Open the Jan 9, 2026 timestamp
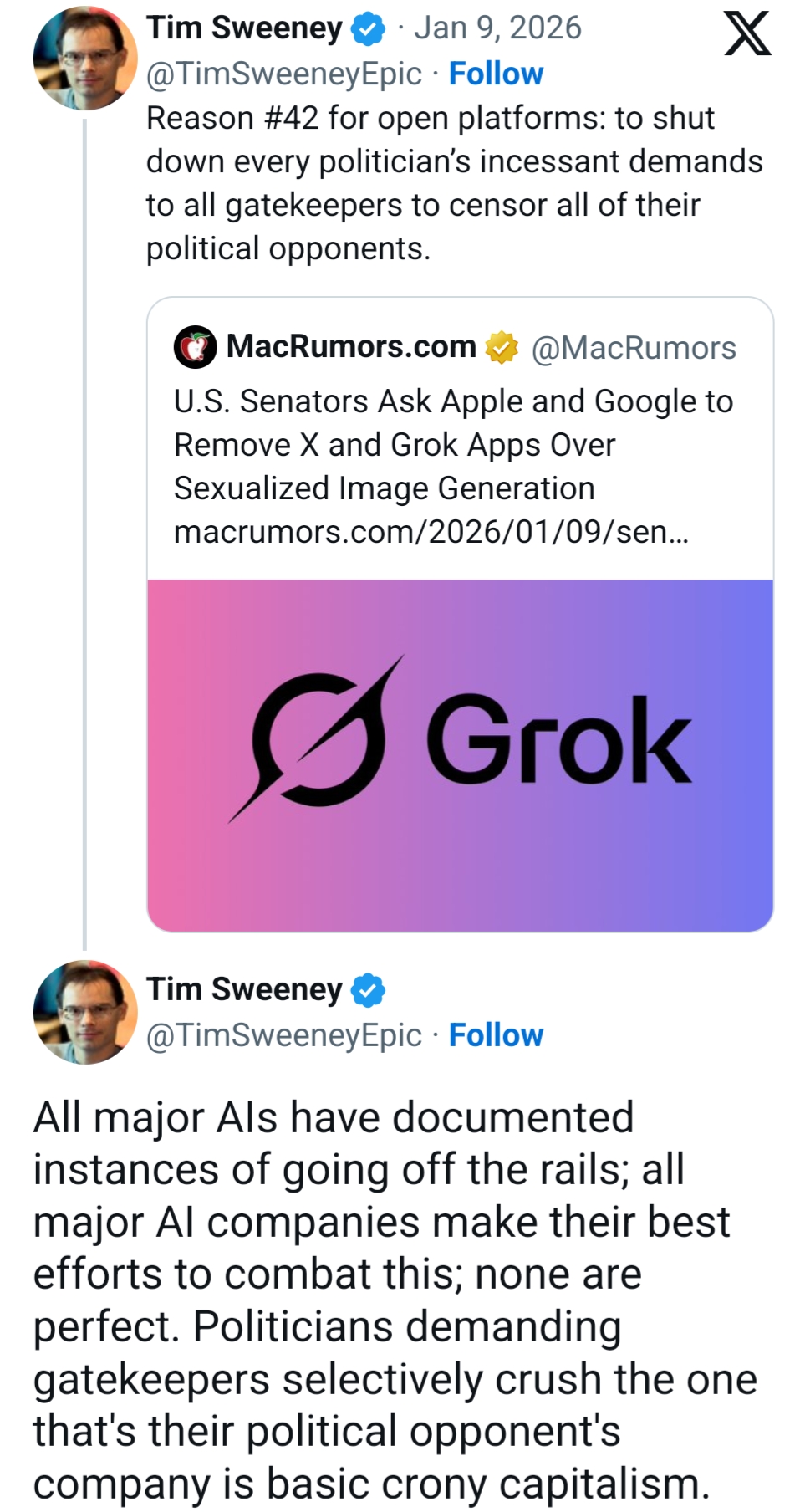The image size is (800, 1512). click(497, 28)
